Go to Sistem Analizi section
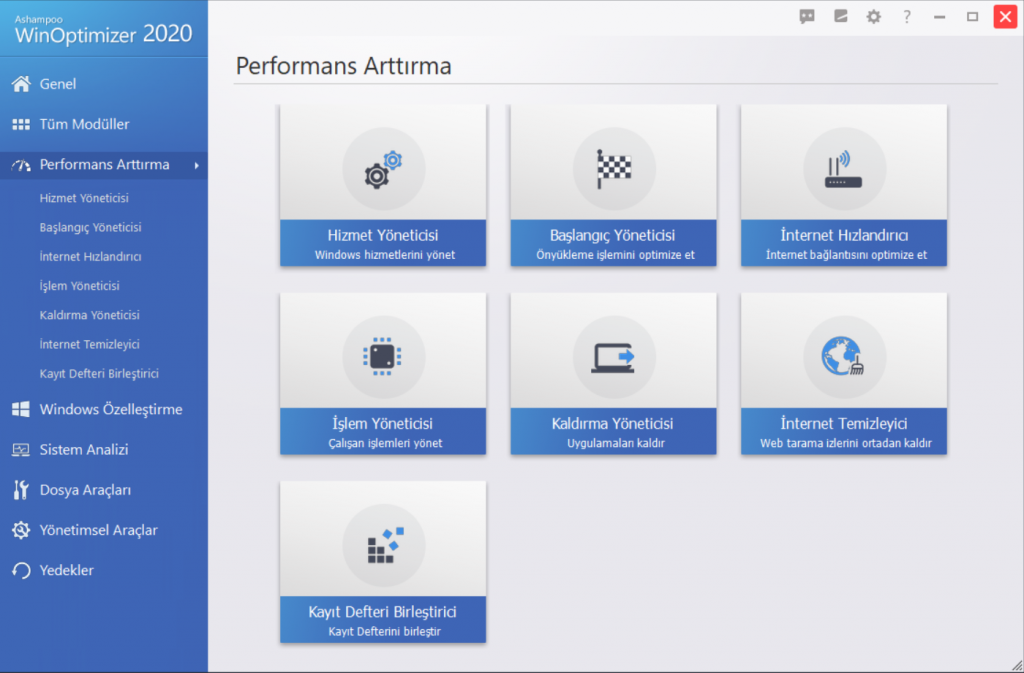The width and height of the screenshot is (1024, 673). (84, 450)
